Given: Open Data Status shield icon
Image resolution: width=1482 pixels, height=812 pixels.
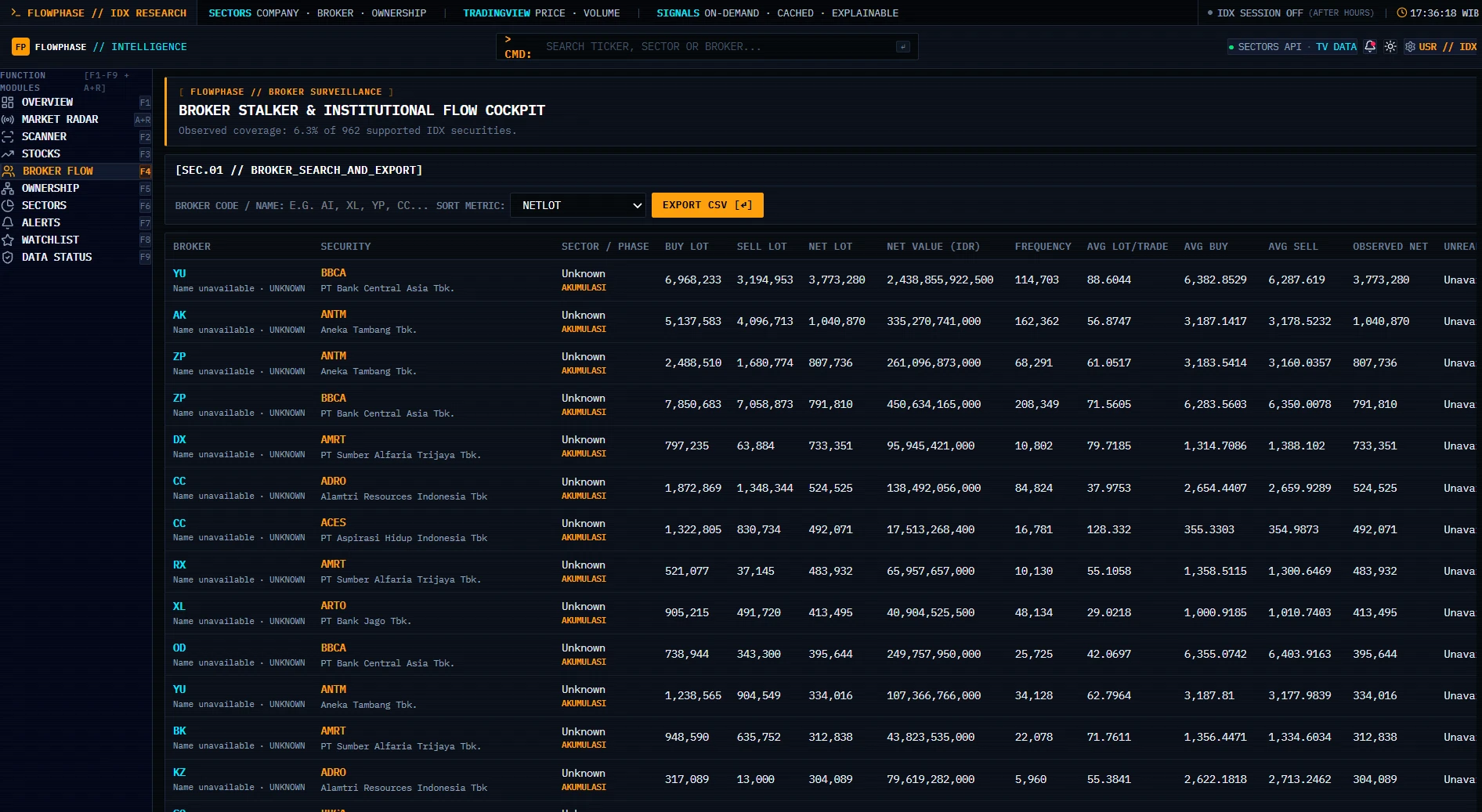Looking at the screenshot, I should click(8, 258).
